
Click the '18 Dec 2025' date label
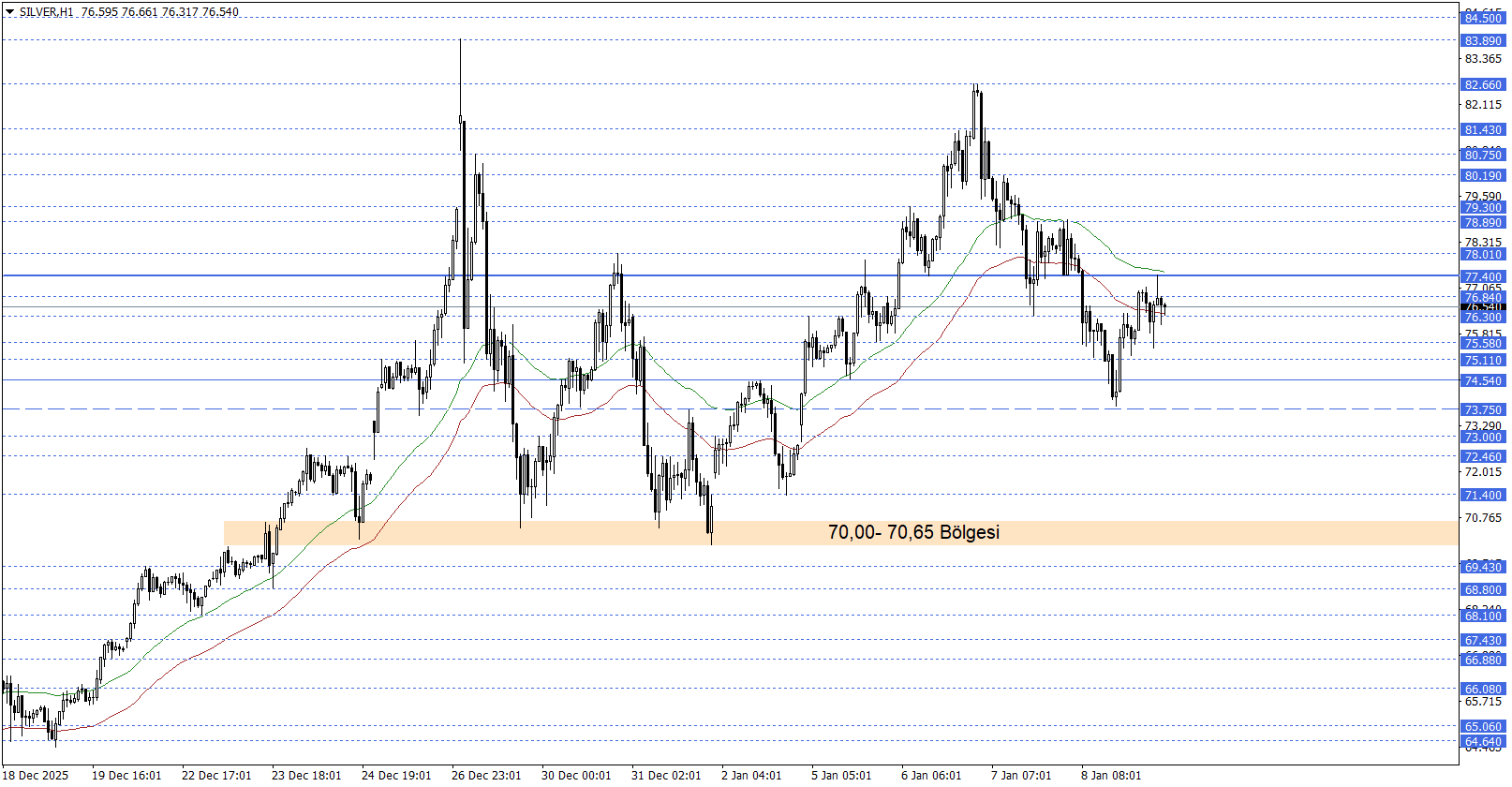point(36,775)
